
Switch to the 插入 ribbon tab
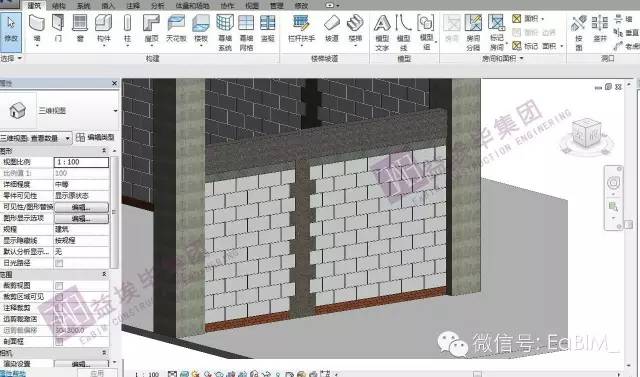tap(108, 6)
